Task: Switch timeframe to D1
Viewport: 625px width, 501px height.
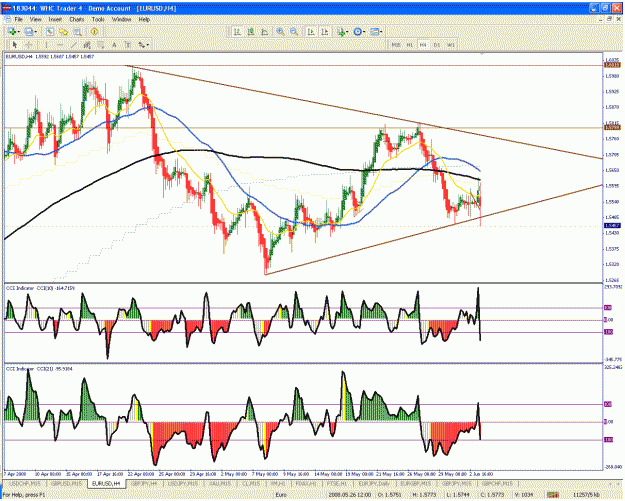Action: [436, 45]
